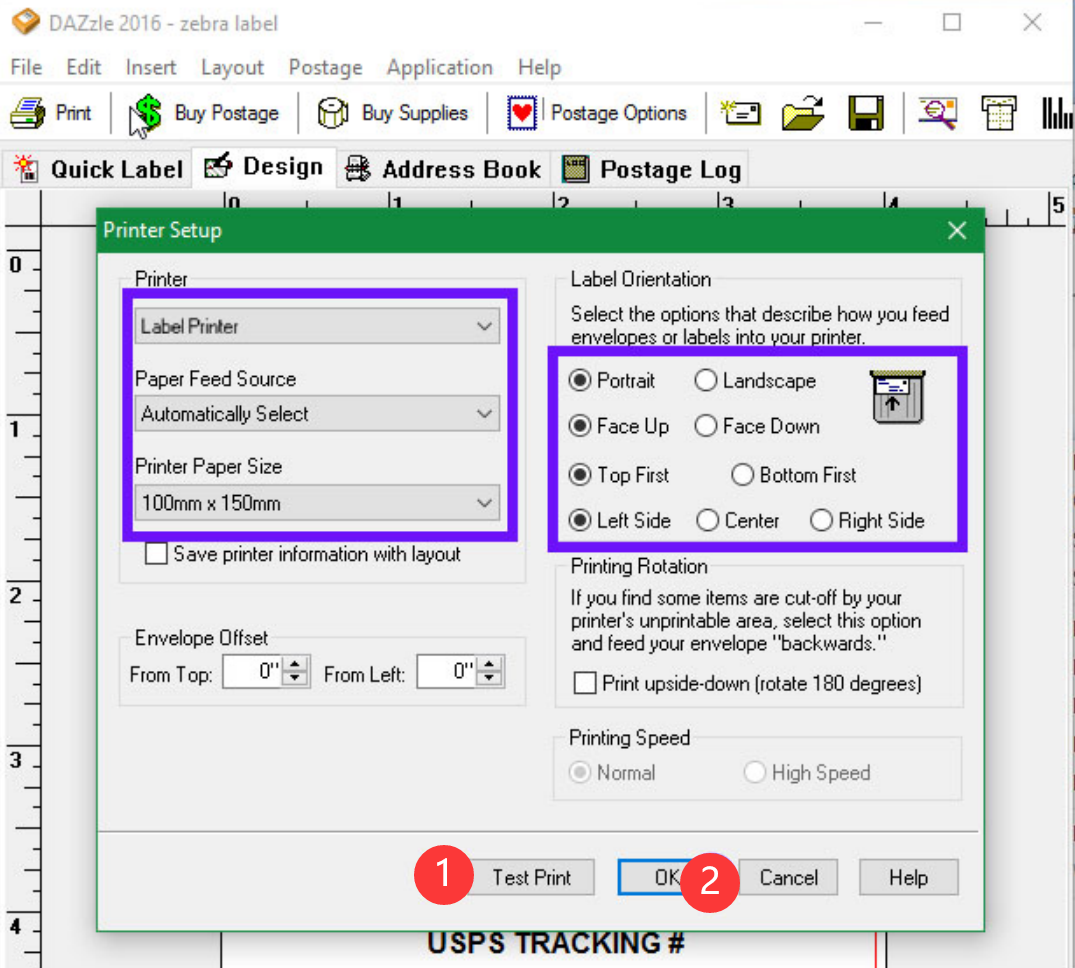
Task: Open the Help menu in menu bar
Action: 540,67
